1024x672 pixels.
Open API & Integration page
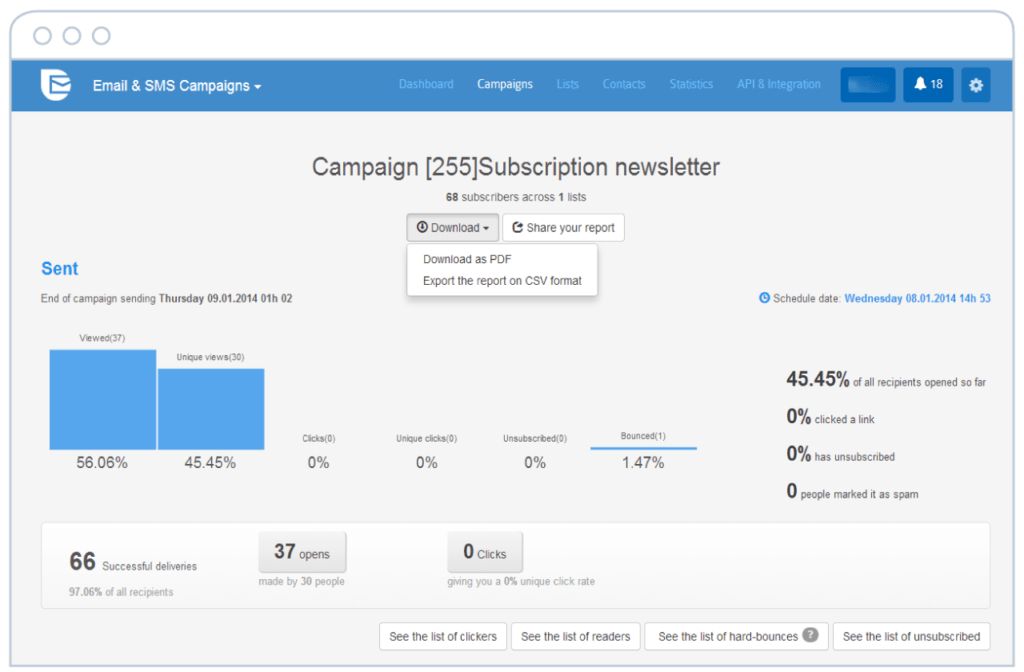(x=779, y=85)
